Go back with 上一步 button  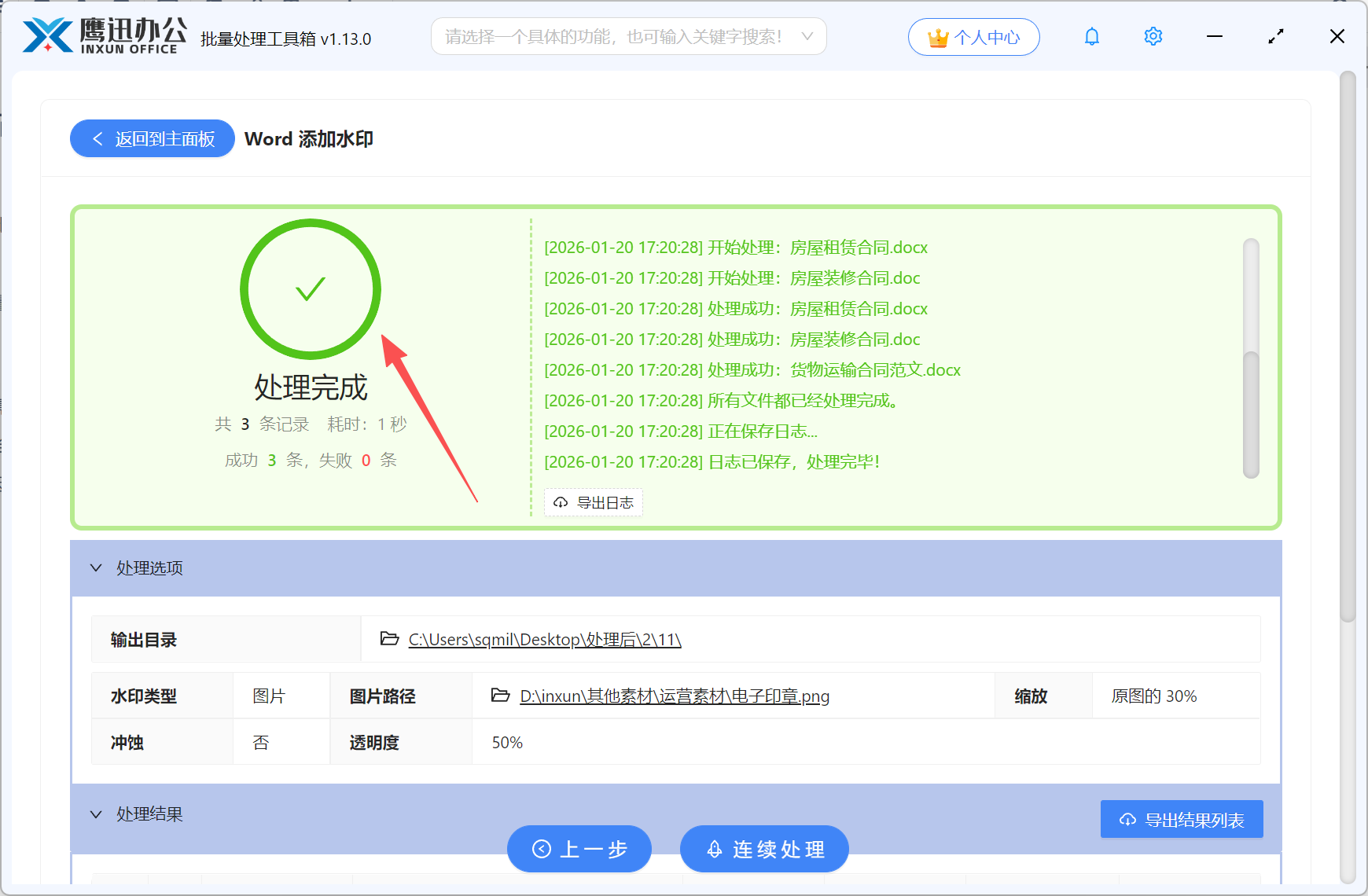pyautogui.click(x=579, y=849)
